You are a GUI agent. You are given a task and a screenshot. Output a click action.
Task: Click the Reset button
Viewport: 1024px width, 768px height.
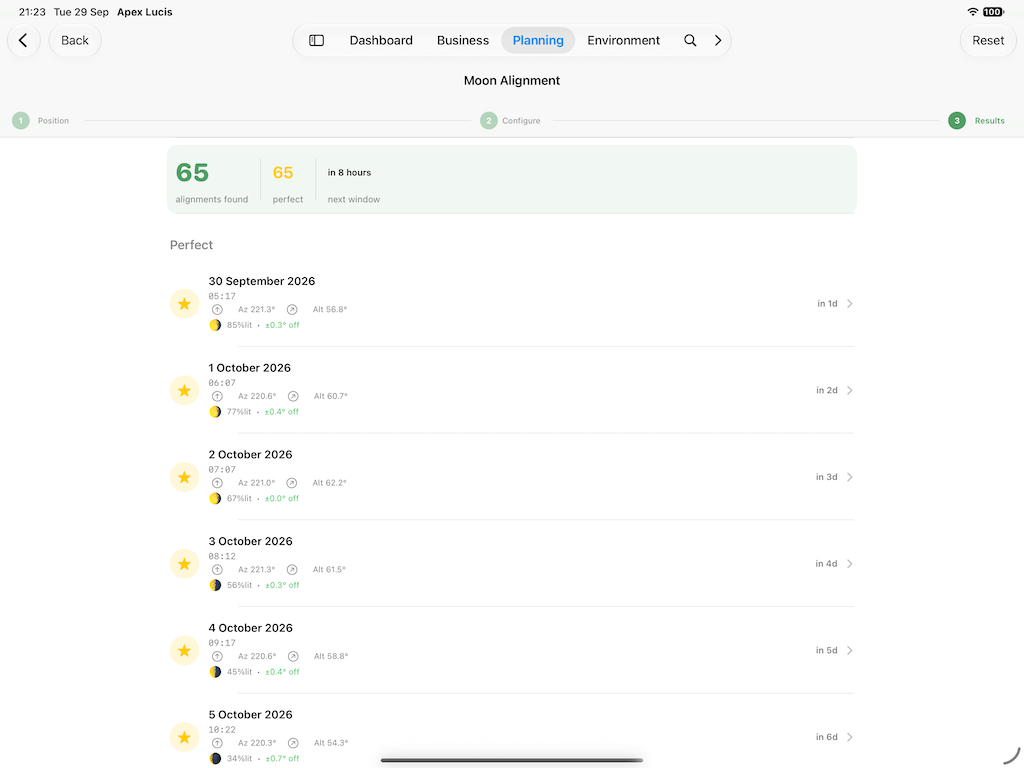[x=988, y=40]
